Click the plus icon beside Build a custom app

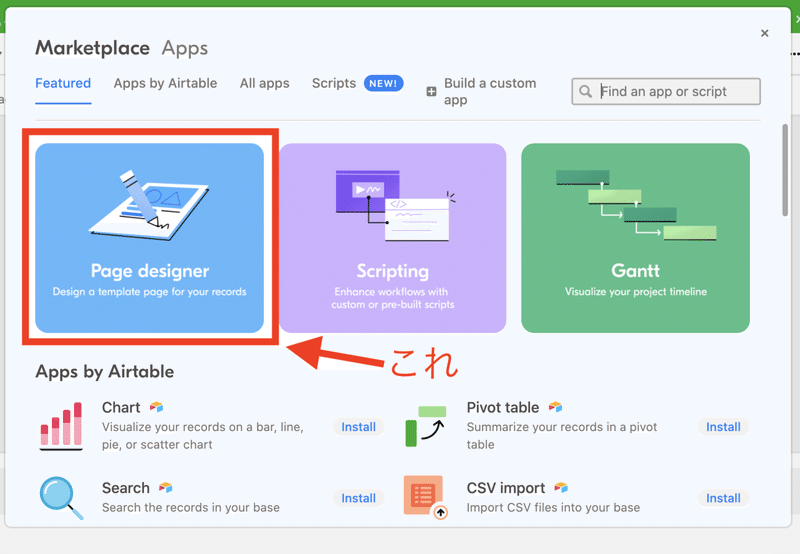pos(431,91)
